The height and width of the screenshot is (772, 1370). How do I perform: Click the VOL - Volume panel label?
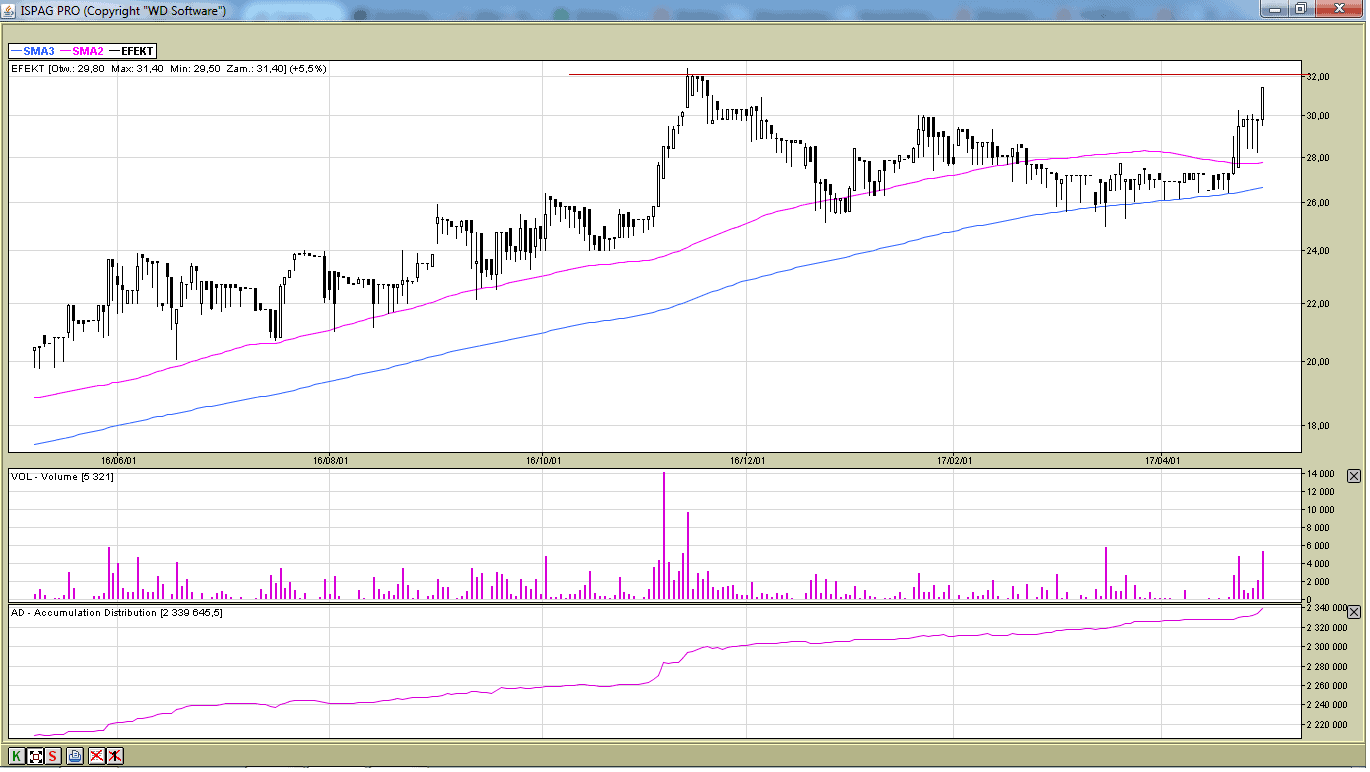[x=62, y=477]
